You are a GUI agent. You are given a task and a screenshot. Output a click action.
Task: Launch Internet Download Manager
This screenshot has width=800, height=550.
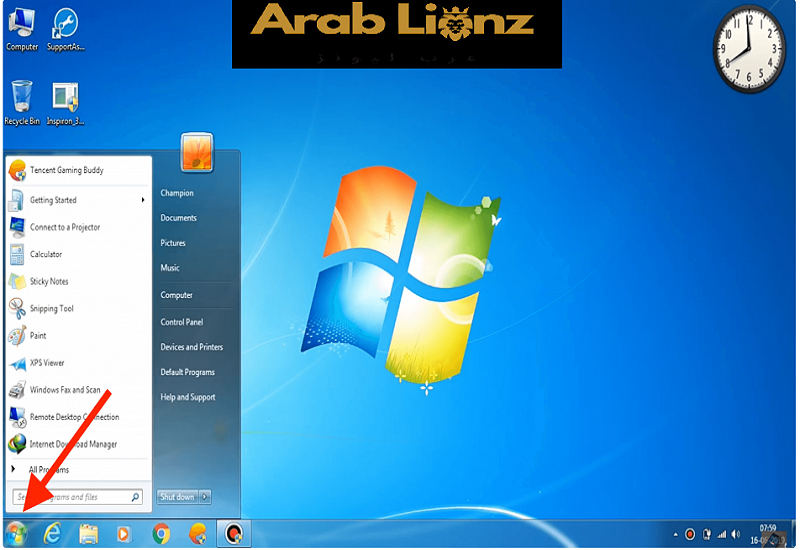click(x=79, y=444)
